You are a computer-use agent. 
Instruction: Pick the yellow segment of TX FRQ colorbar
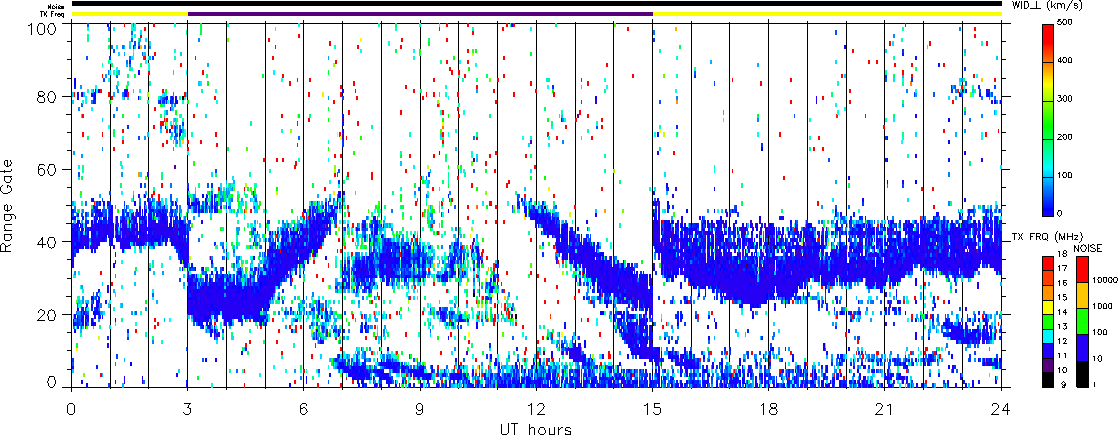tap(1048, 307)
